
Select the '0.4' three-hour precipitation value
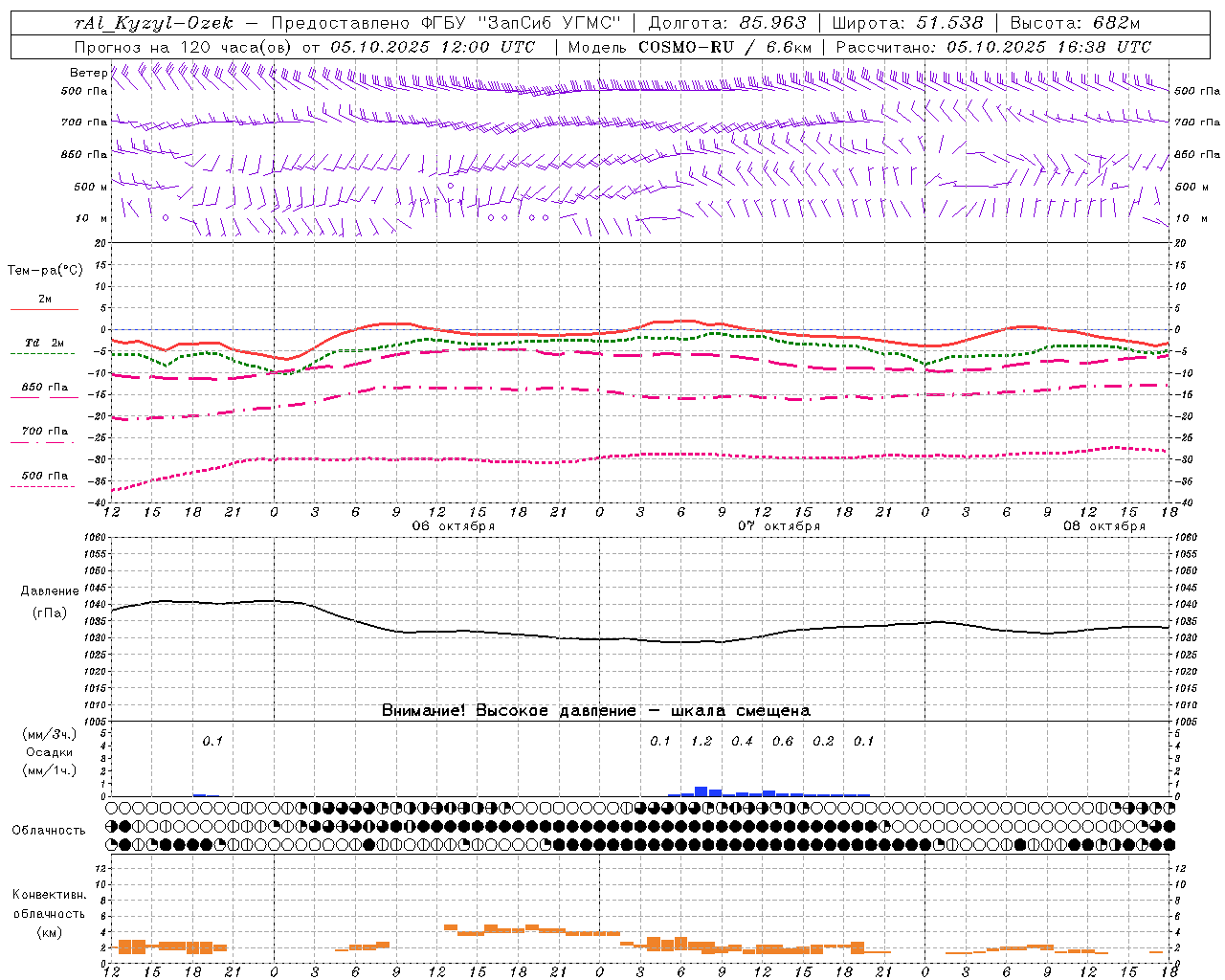point(742,741)
